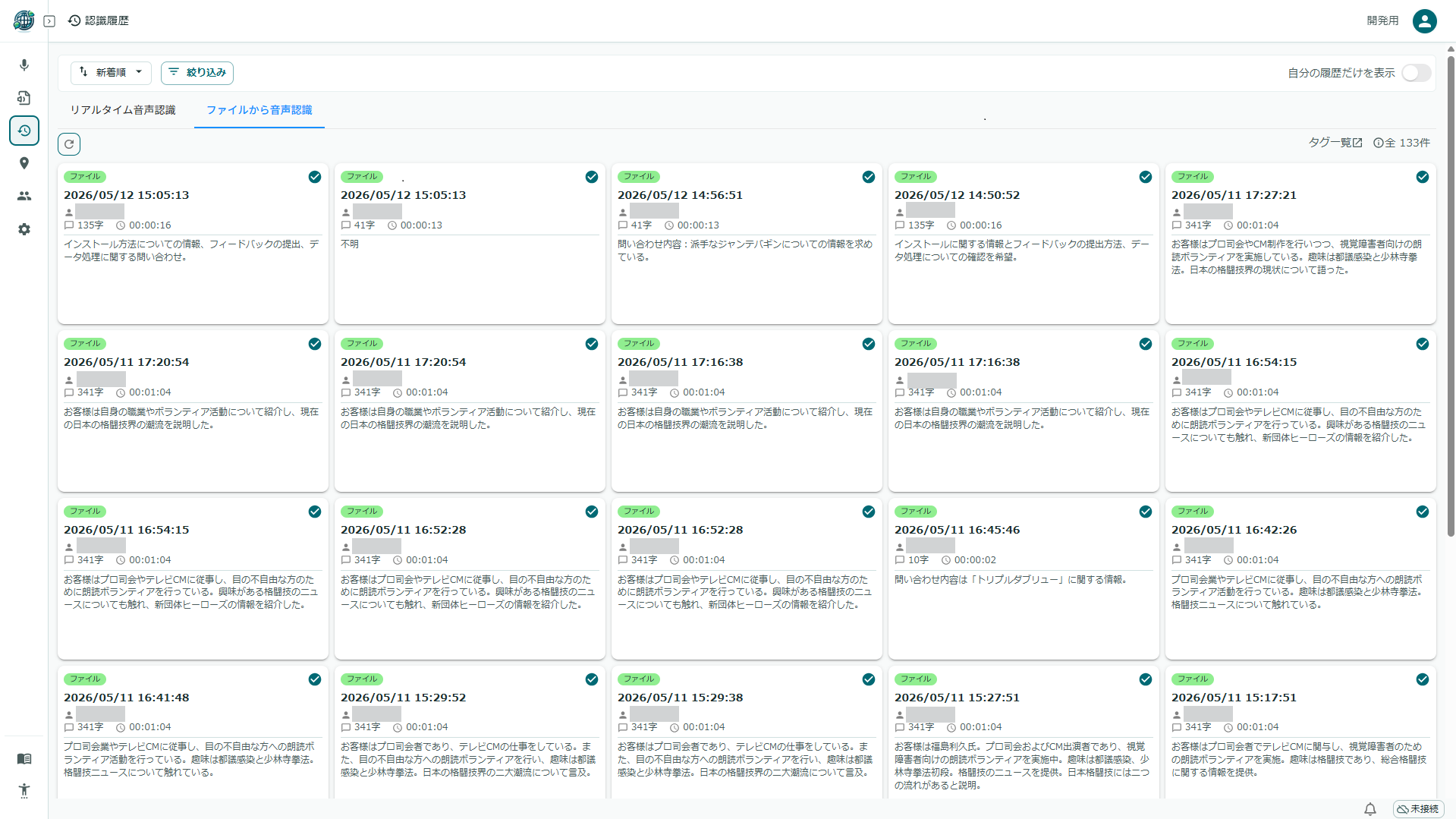Toggle checkmark on 2026/05/11 16:45:46 card

click(x=1146, y=512)
